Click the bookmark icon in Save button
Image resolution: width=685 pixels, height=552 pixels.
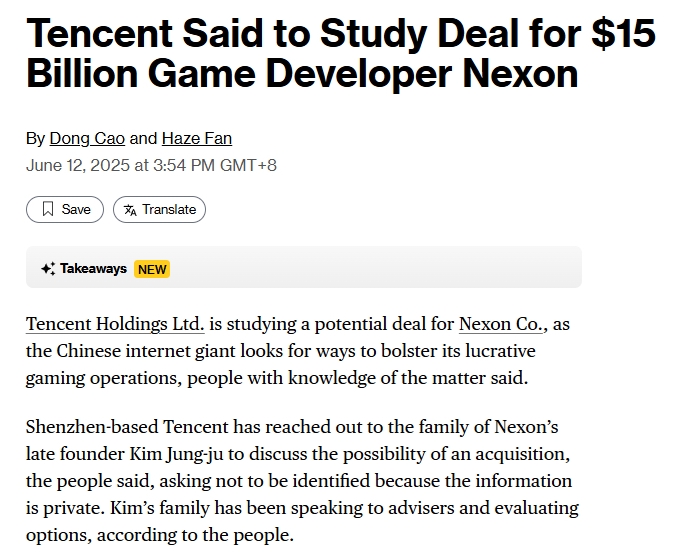[47, 209]
